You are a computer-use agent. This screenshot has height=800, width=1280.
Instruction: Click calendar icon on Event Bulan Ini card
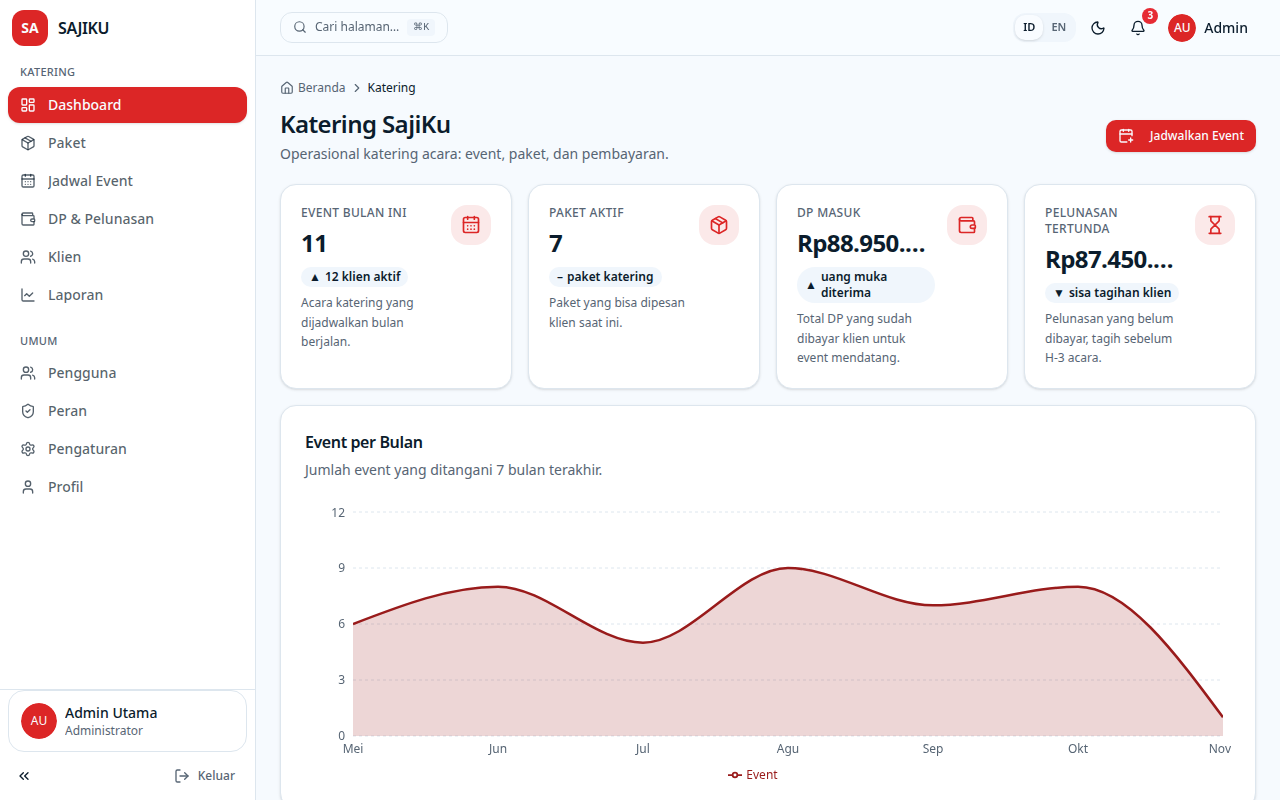(x=471, y=225)
